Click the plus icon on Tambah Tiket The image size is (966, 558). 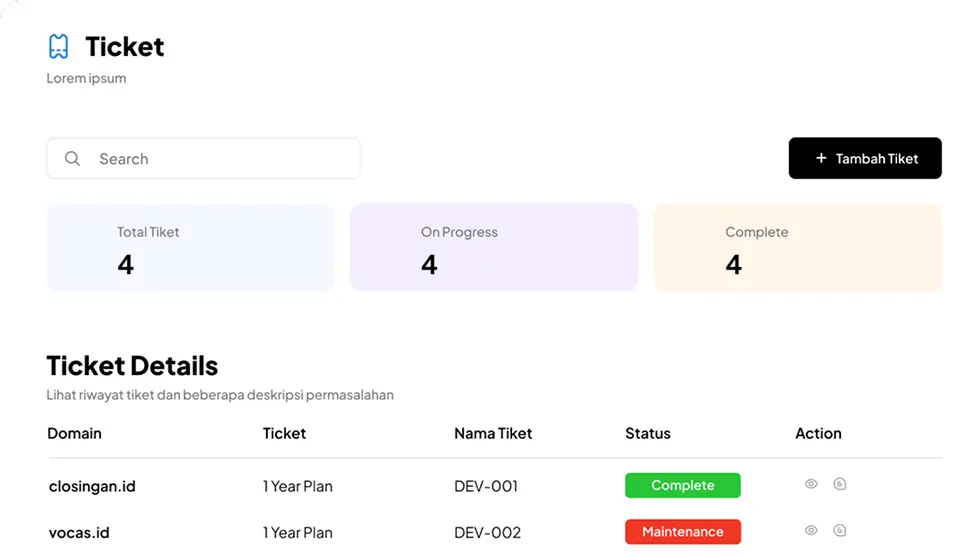pos(821,158)
